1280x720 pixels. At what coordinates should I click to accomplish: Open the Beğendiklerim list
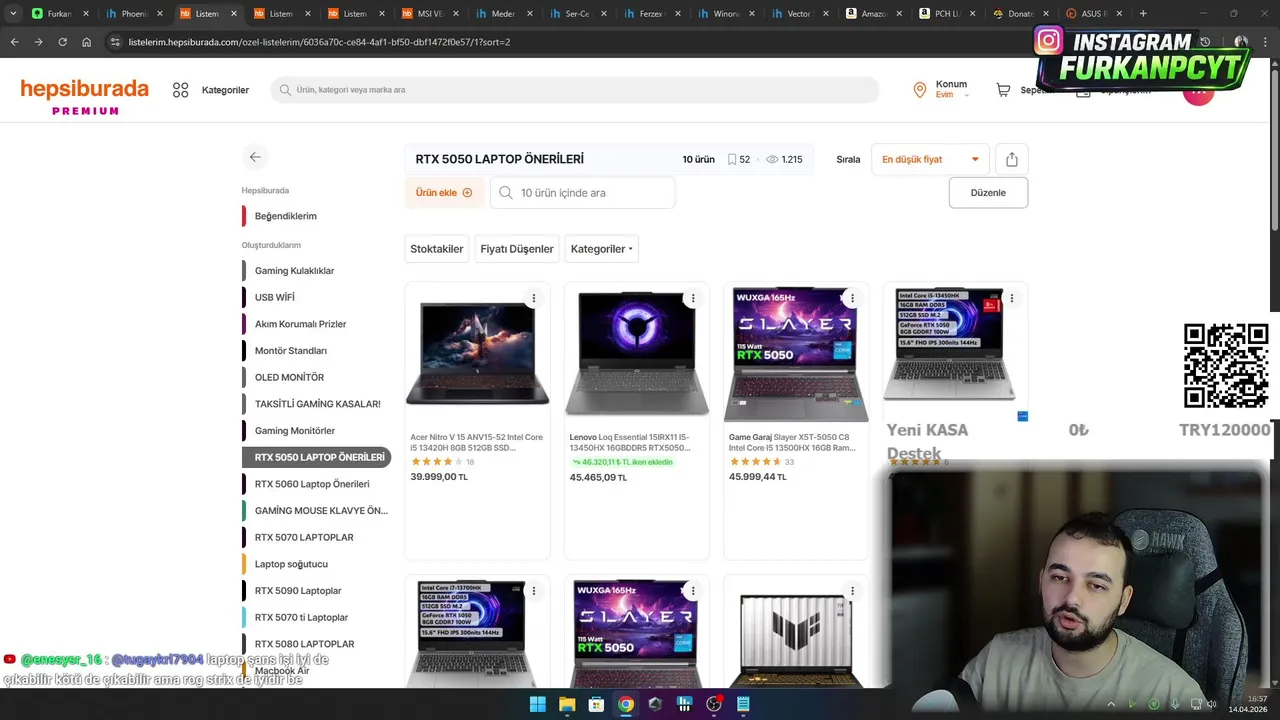coord(285,216)
